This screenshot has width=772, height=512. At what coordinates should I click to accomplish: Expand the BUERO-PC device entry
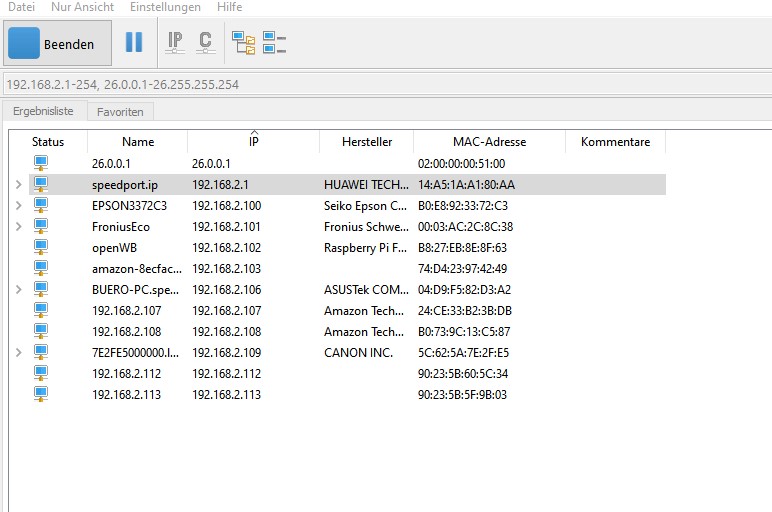(x=18, y=290)
